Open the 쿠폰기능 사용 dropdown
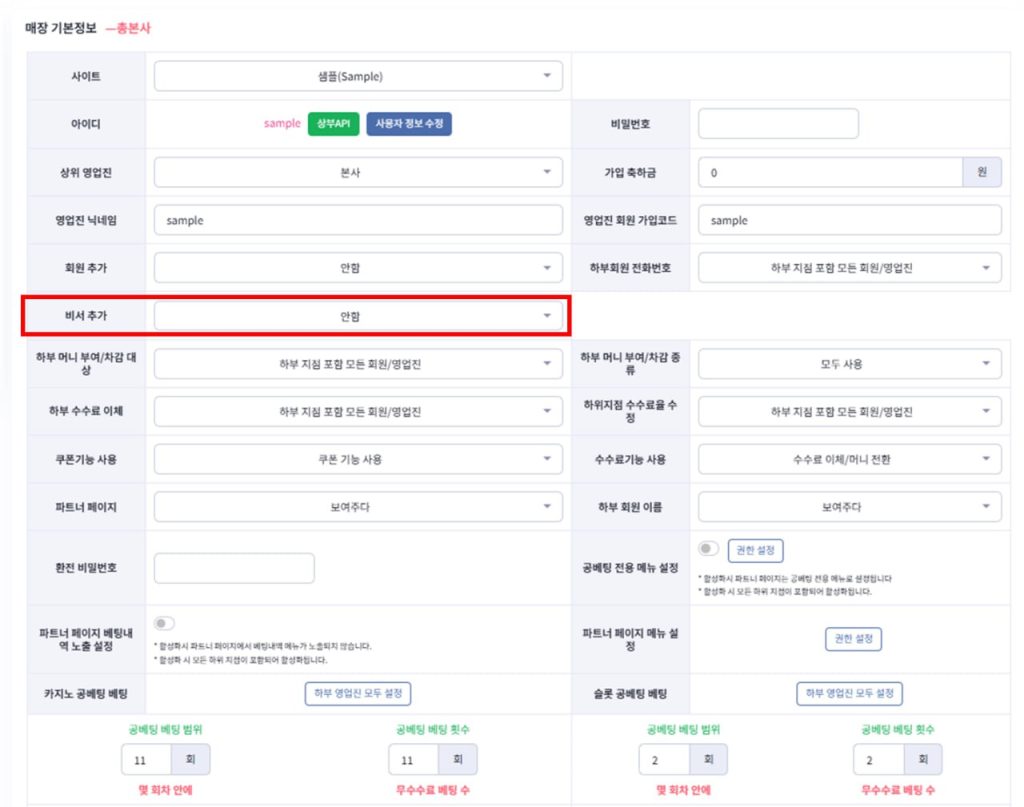 pyautogui.click(x=358, y=459)
